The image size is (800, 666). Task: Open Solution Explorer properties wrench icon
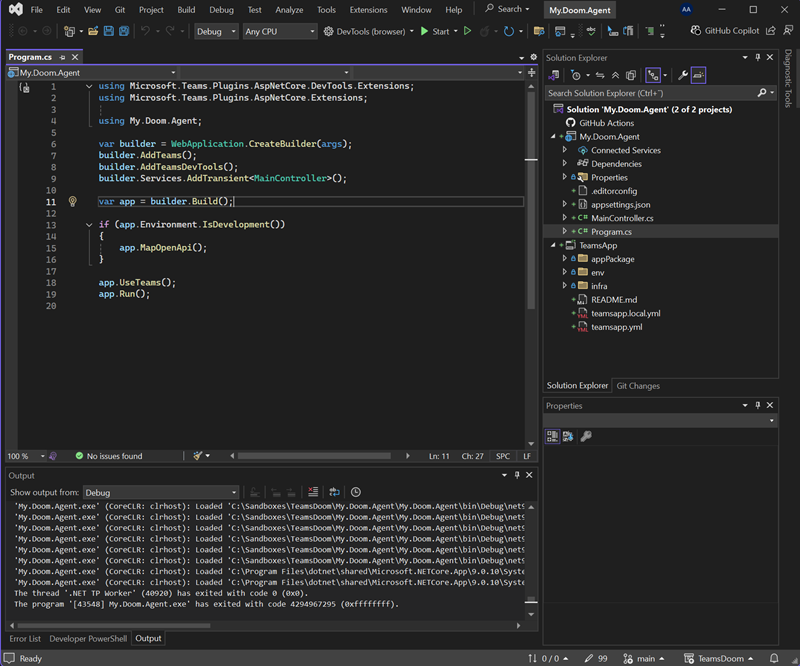tap(682, 75)
